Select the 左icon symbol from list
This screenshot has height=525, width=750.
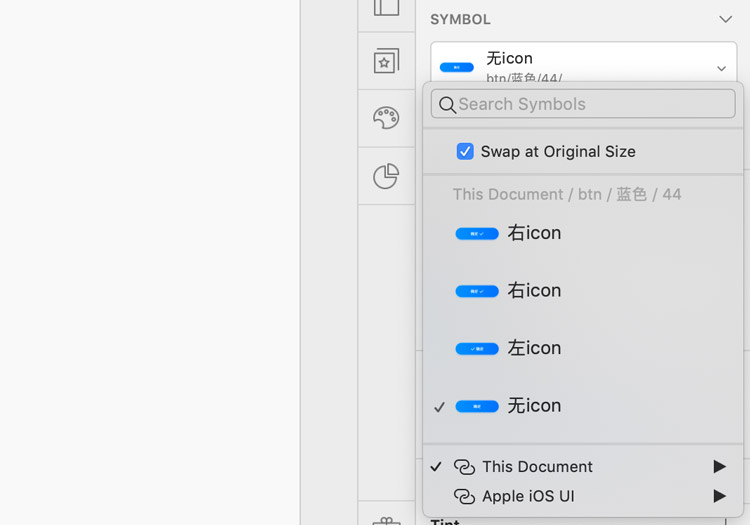534,348
